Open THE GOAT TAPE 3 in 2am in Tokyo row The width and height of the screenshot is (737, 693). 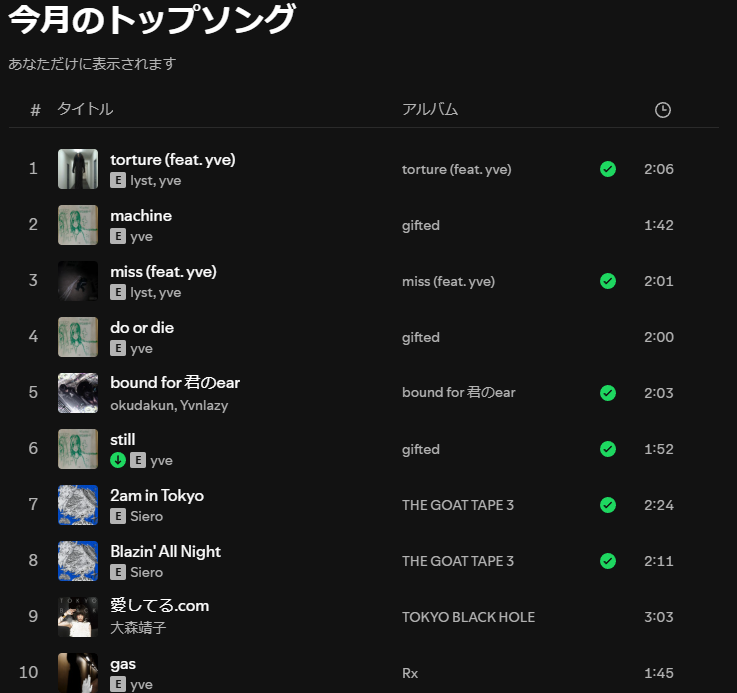pyautogui.click(x=458, y=505)
